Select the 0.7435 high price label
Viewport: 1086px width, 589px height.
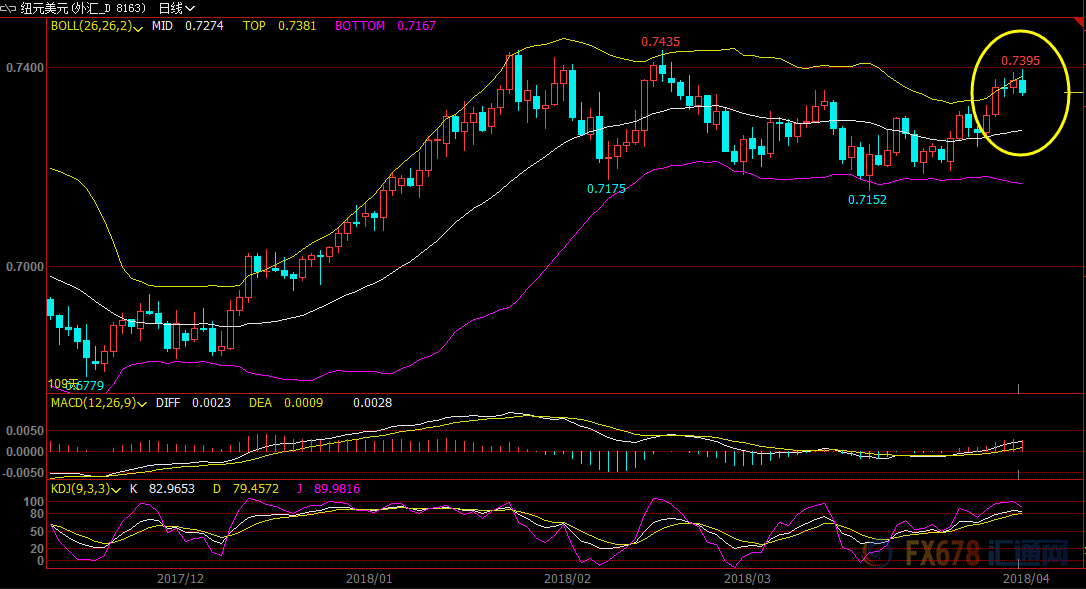[x=660, y=42]
